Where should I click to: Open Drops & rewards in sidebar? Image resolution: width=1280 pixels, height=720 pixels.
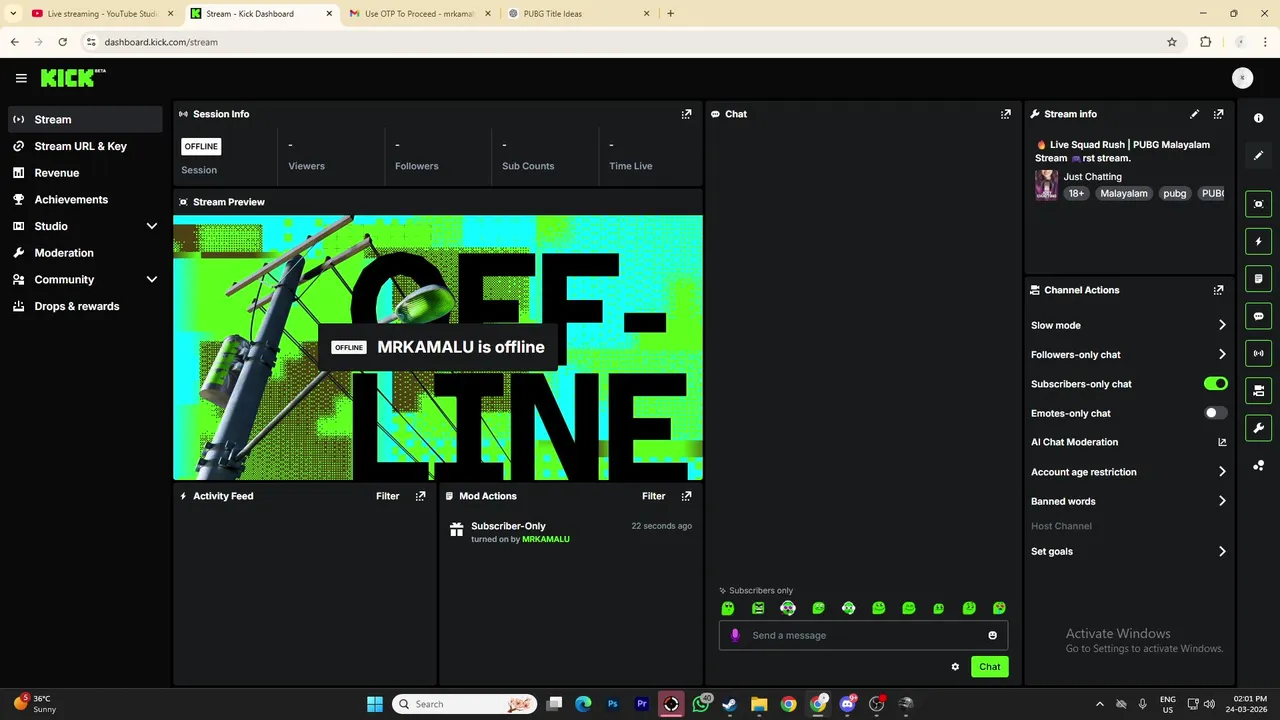click(85, 306)
